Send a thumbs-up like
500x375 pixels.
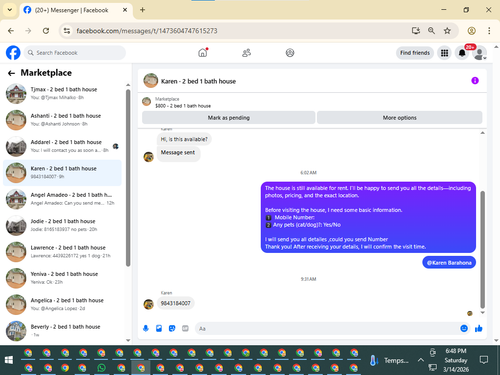point(479,328)
